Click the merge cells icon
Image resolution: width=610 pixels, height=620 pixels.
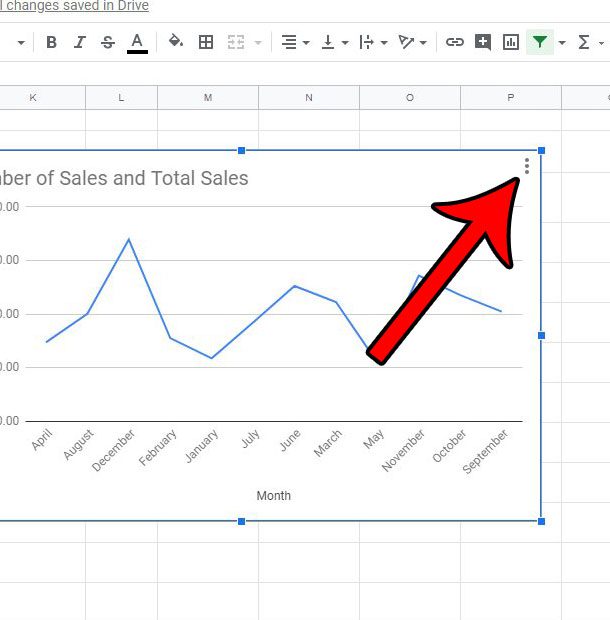(236, 42)
